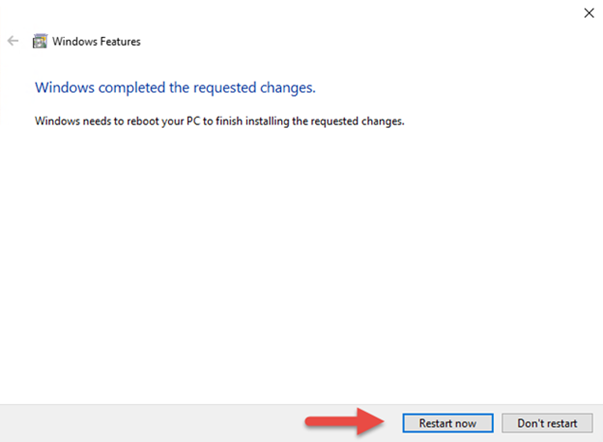Click the blue heading about completed changes

[x=175, y=88]
